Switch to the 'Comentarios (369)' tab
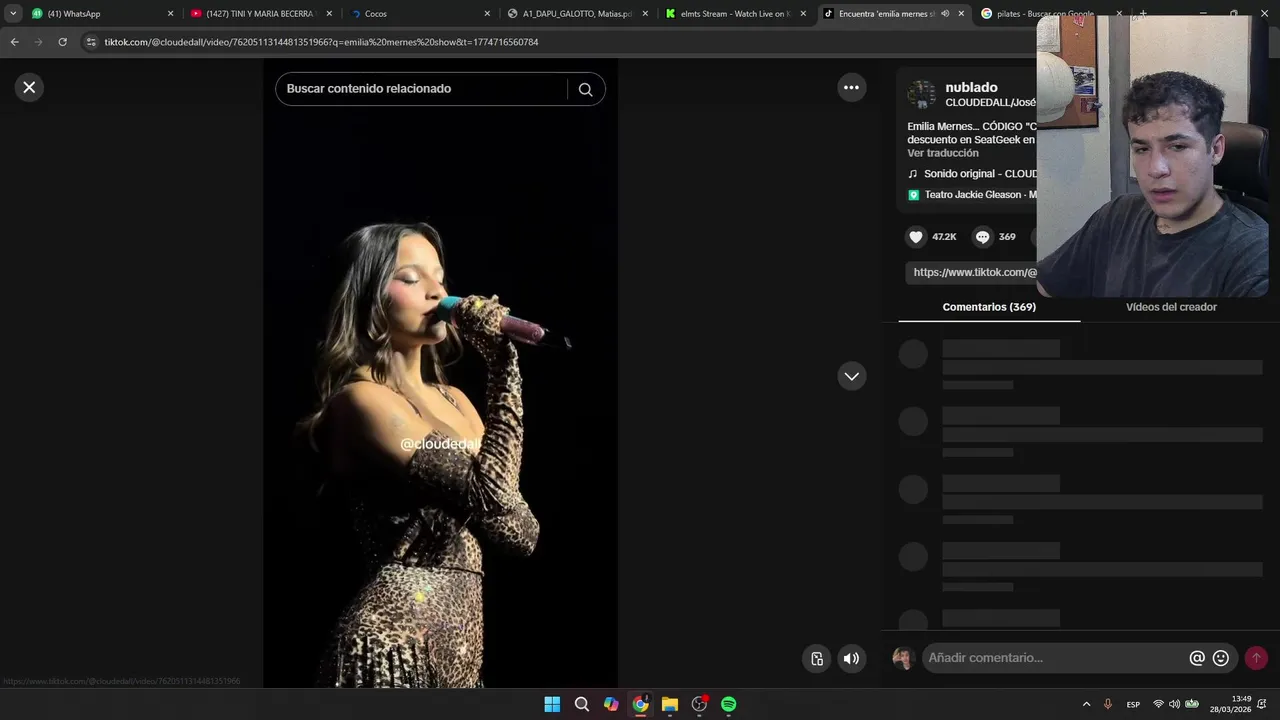The height and width of the screenshot is (720, 1280). pos(989,307)
